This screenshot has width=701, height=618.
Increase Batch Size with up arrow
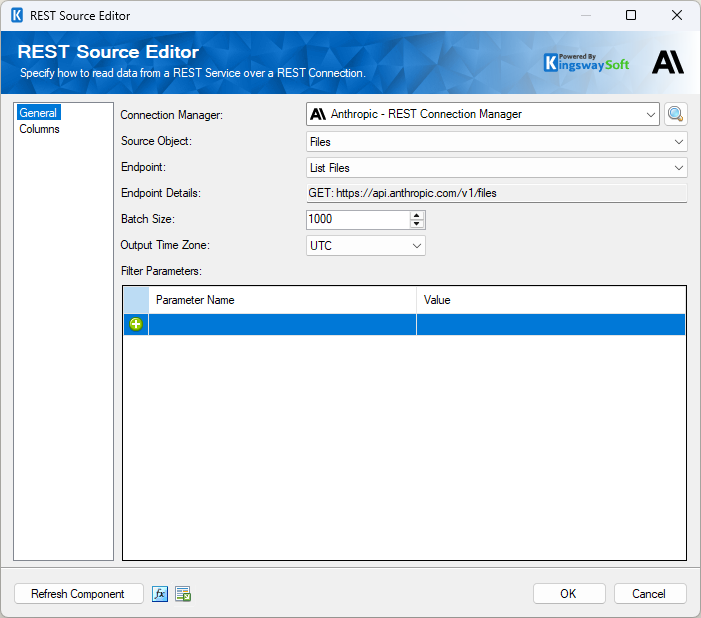tap(417, 215)
